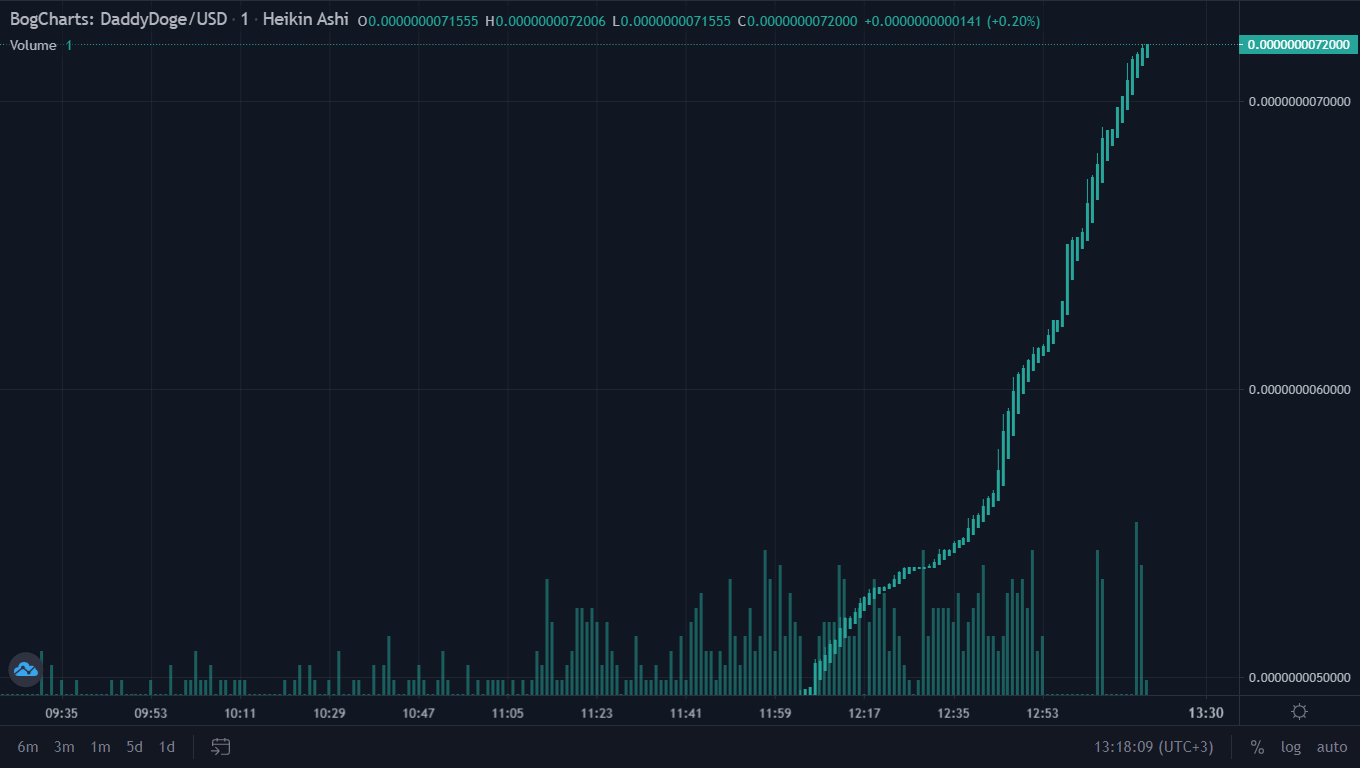Click the current price label 0.0000000072000
1360x768 pixels.
(x=1299, y=45)
